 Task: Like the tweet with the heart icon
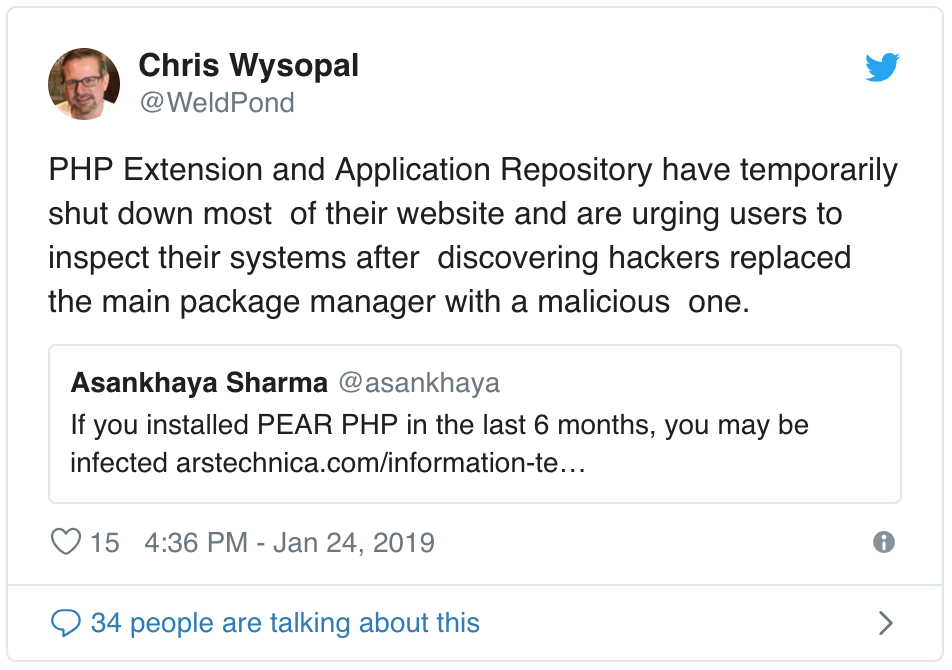(66, 542)
